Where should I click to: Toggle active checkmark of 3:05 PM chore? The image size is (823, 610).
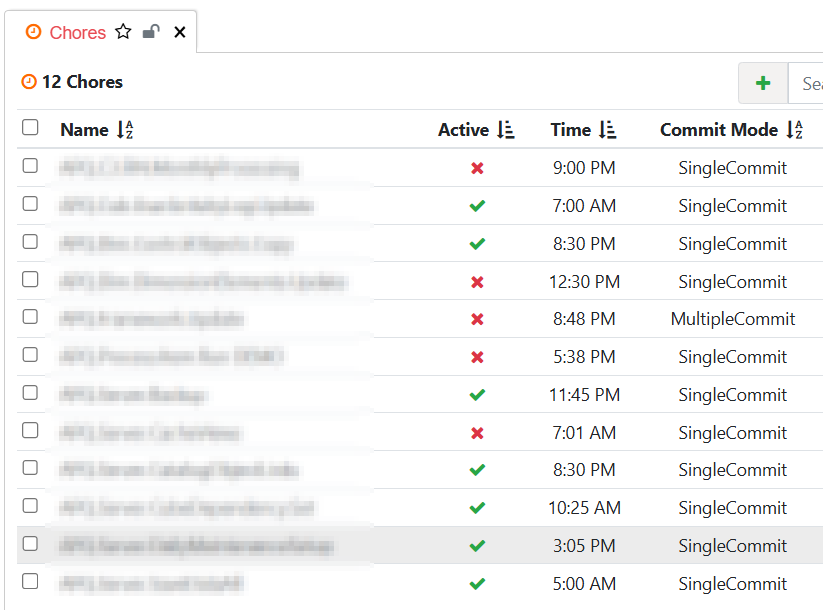tap(477, 546)
